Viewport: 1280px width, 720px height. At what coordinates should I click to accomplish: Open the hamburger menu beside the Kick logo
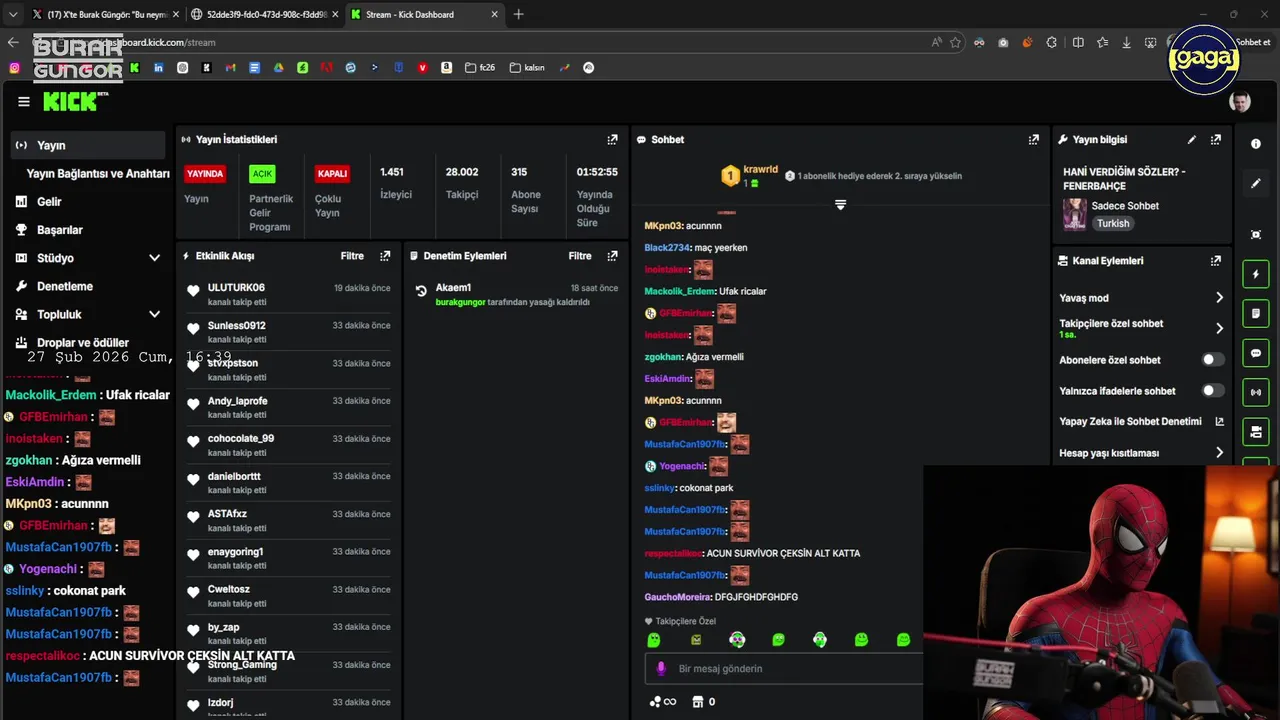[x=24, y=102]
